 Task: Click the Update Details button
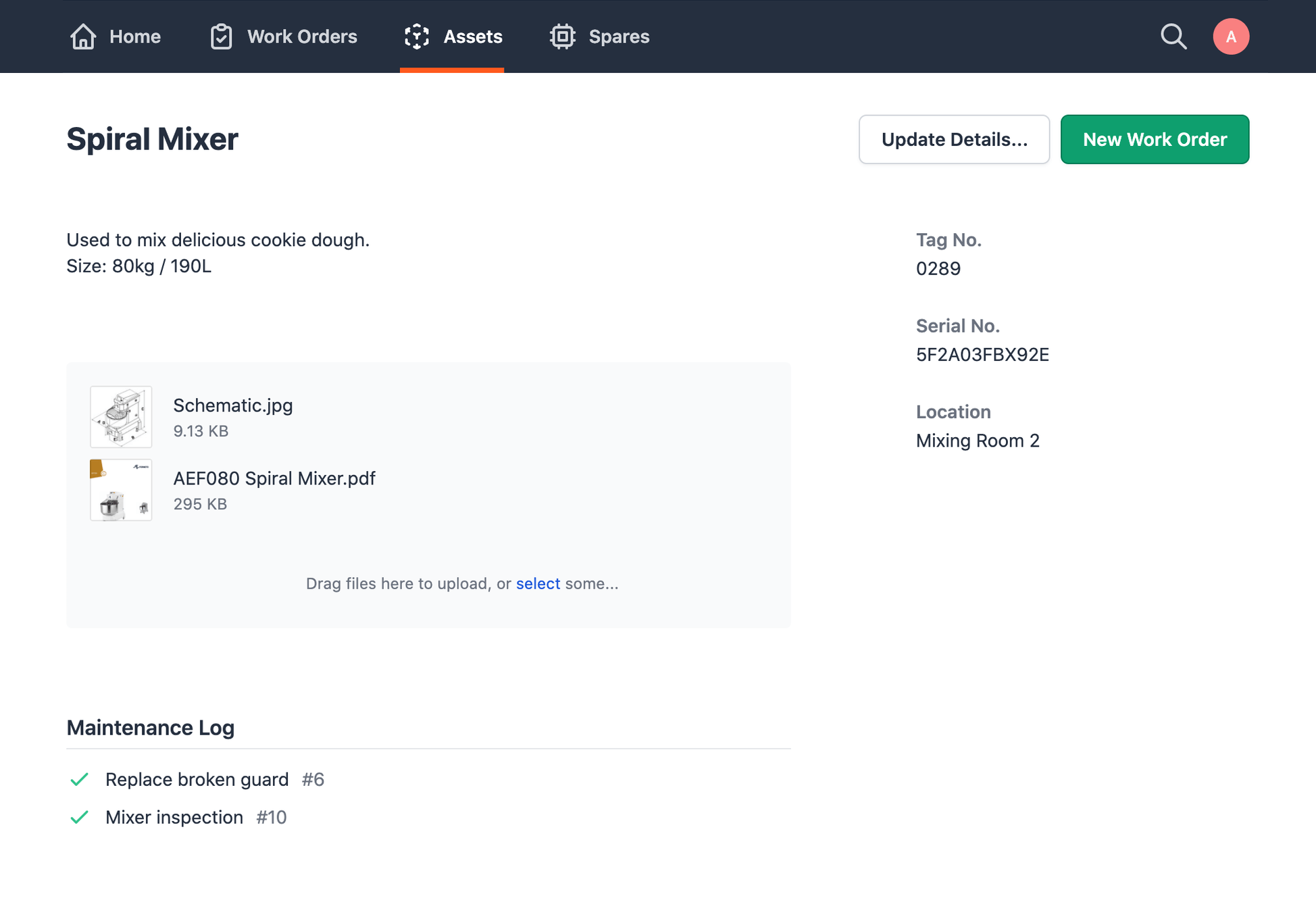point(953,139)
